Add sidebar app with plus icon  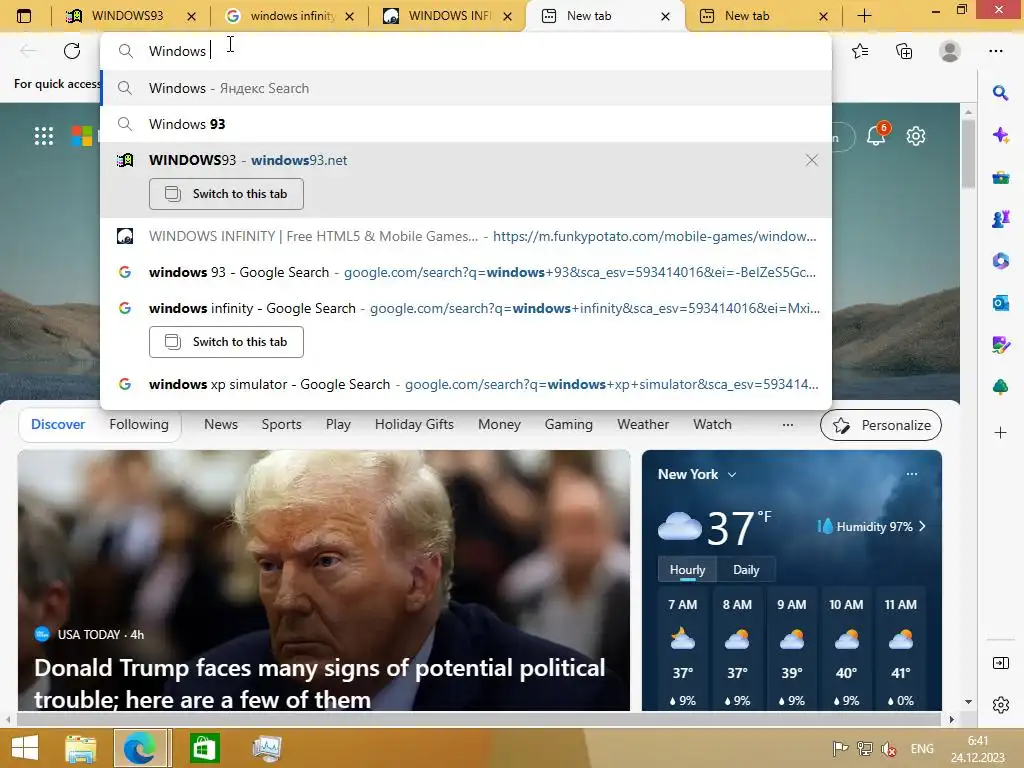(x=1000, y=432)
